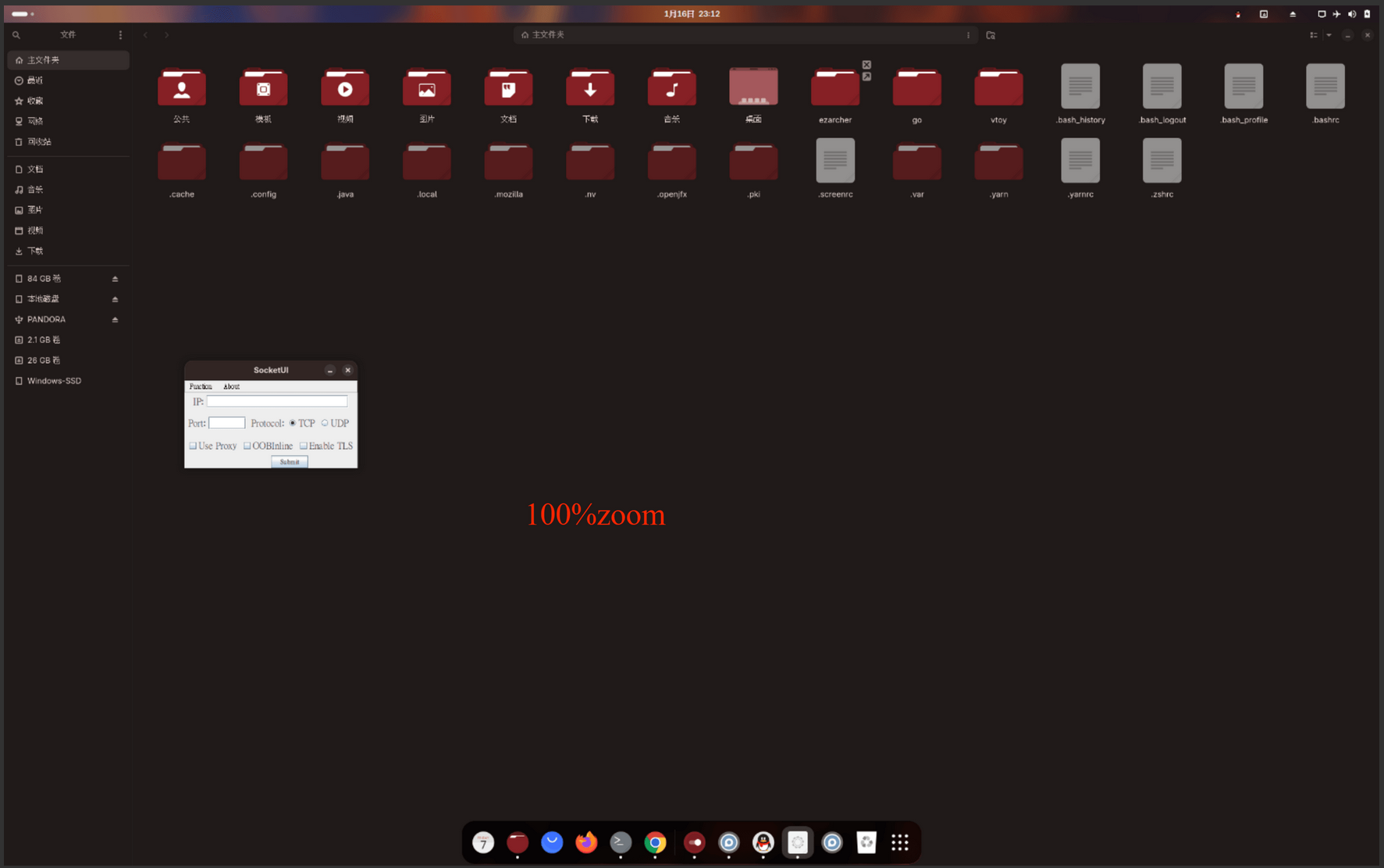
Task: Open Google Chrome from the dock
Action: [655, 842]
